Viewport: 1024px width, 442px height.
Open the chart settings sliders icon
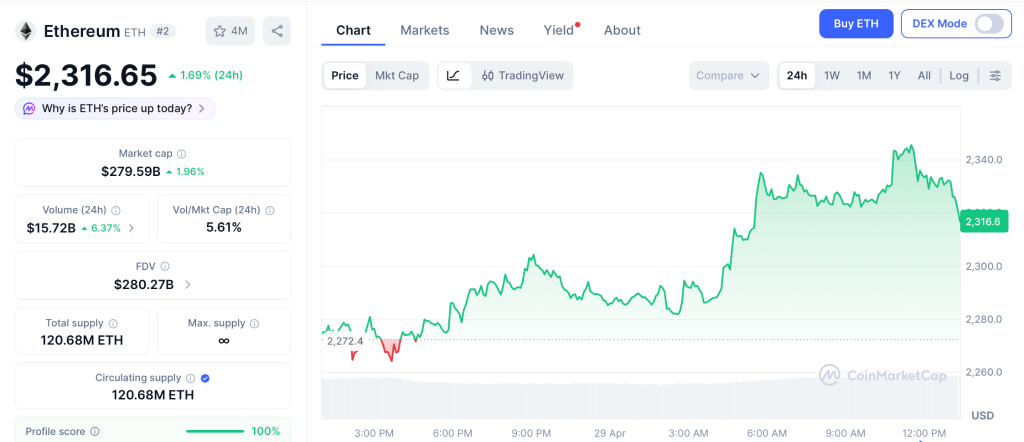[x=994, y=76]
